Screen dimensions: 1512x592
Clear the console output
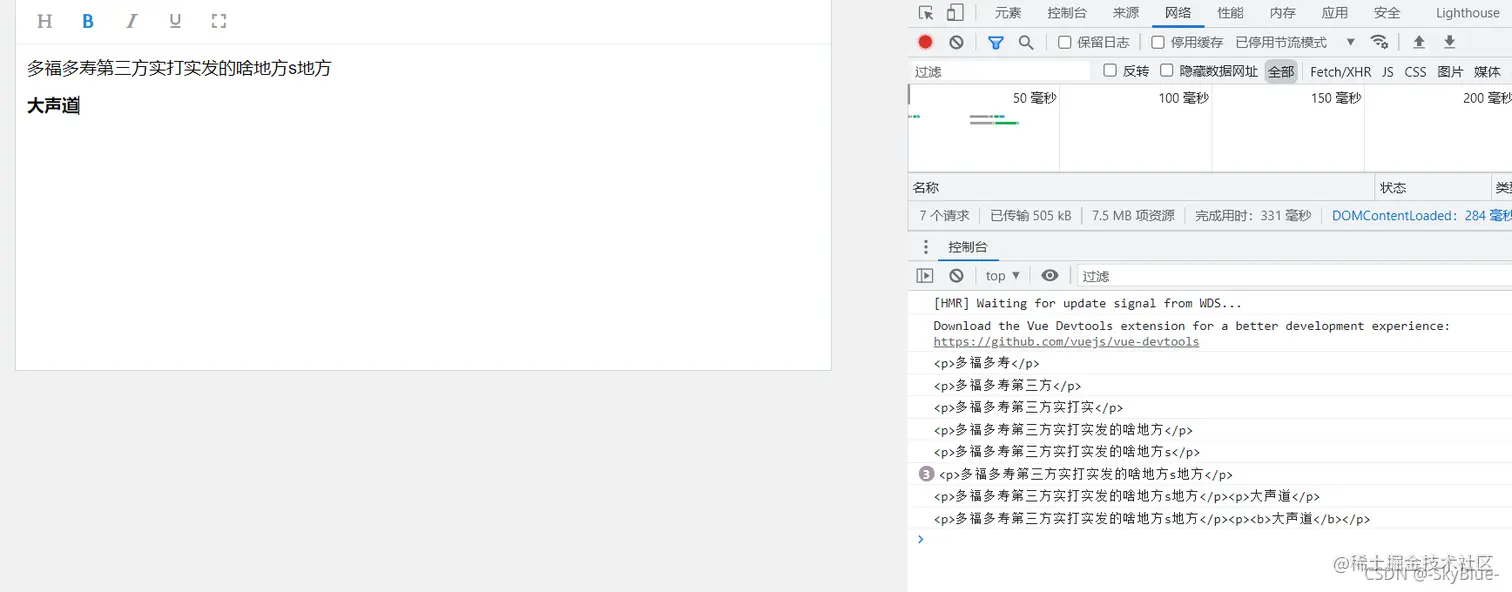956,276
